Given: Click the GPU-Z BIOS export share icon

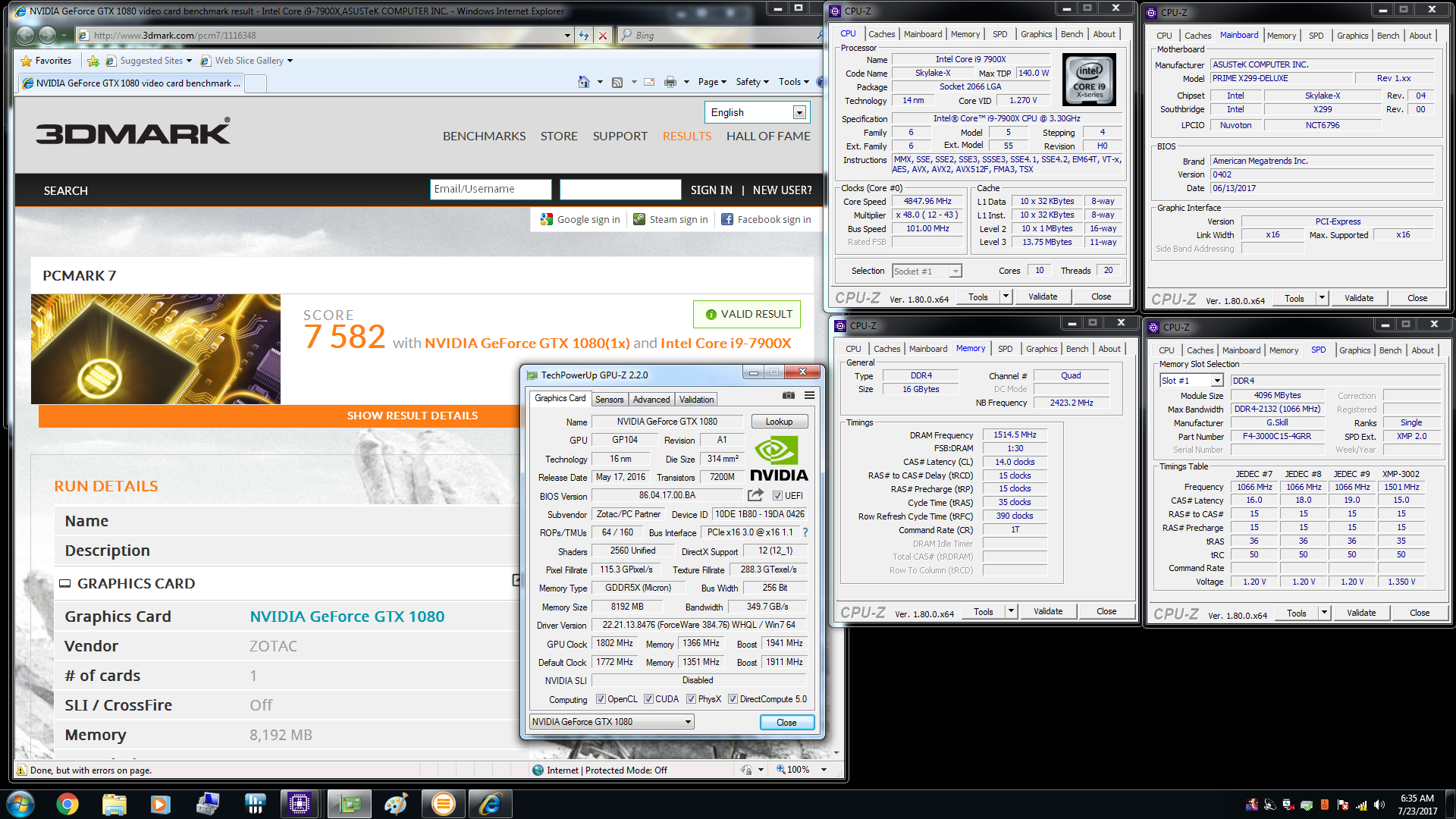Looking at the screenshot, I should tap(755, 495).
